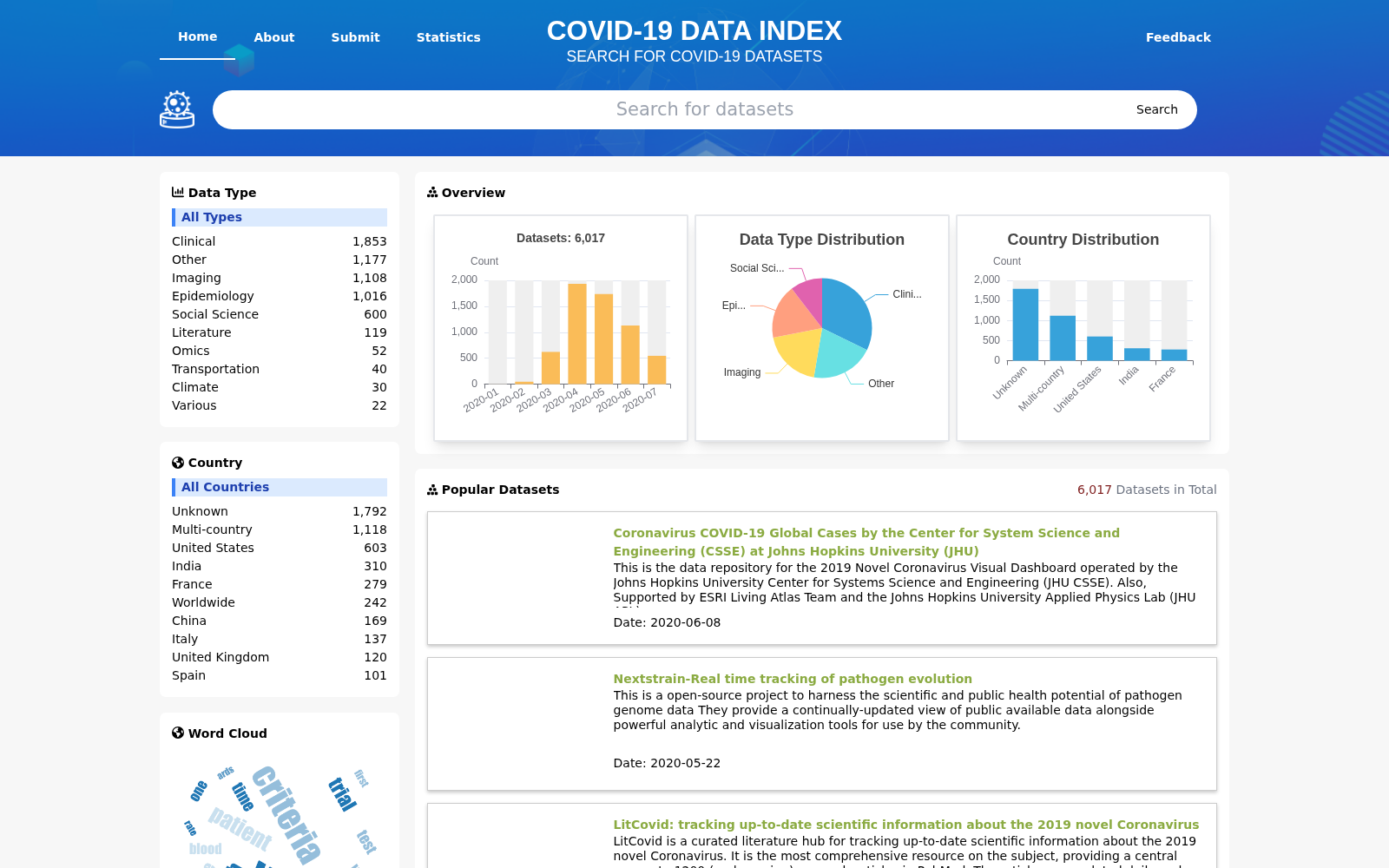
Task: Filter by India in country list
Action: click(x=280, y=566)
